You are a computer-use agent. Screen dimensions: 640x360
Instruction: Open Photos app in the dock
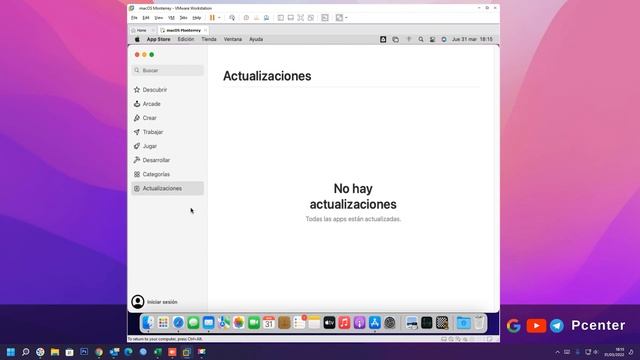(x=239, y=323)
